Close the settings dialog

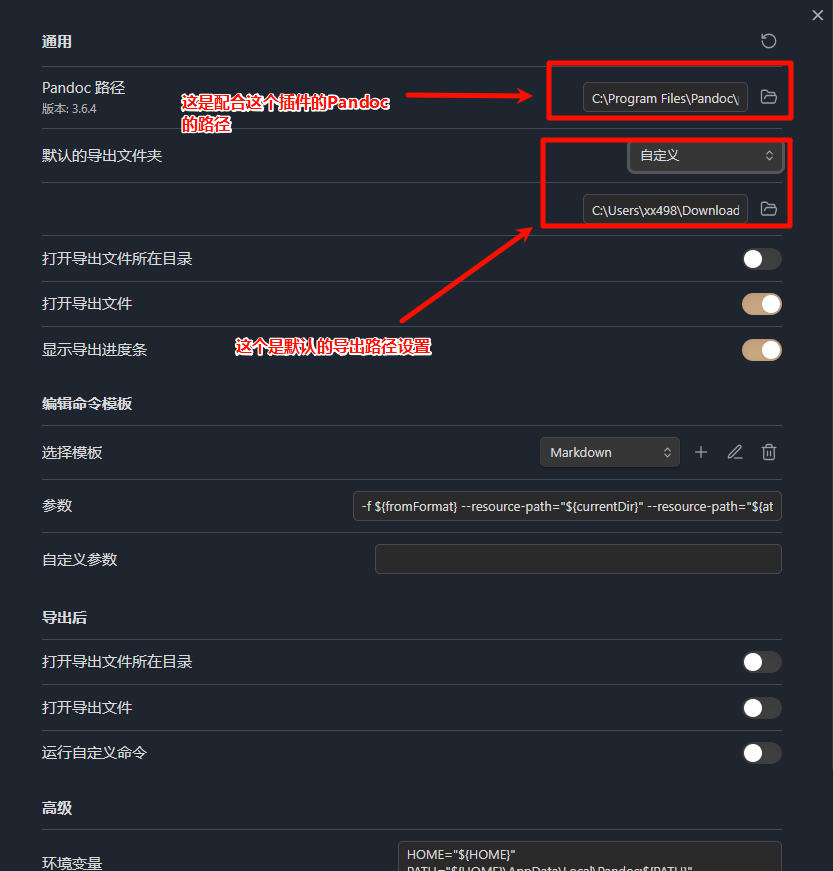click(x=817, y=15)
